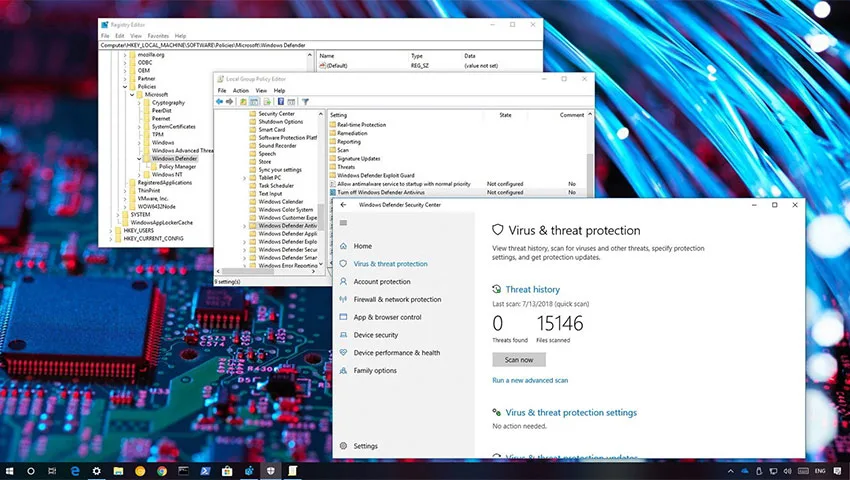This screenshot has width=850, height=480.
Task: Collapse the Windows Defender key in Registry Editor
Action: (139, 158)
